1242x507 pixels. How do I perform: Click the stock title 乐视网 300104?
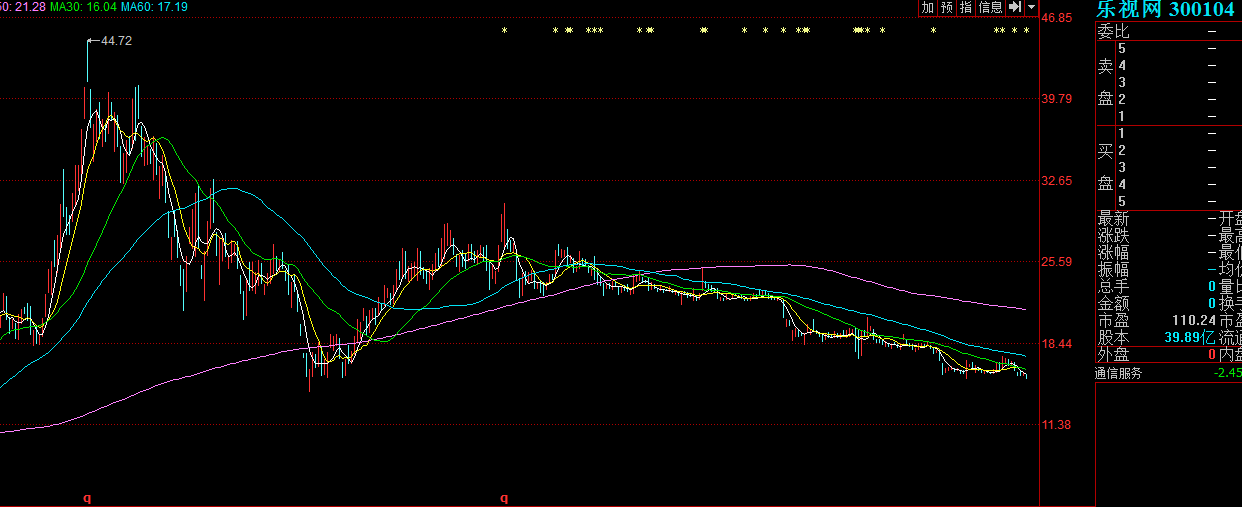(x=1165, y=9)
